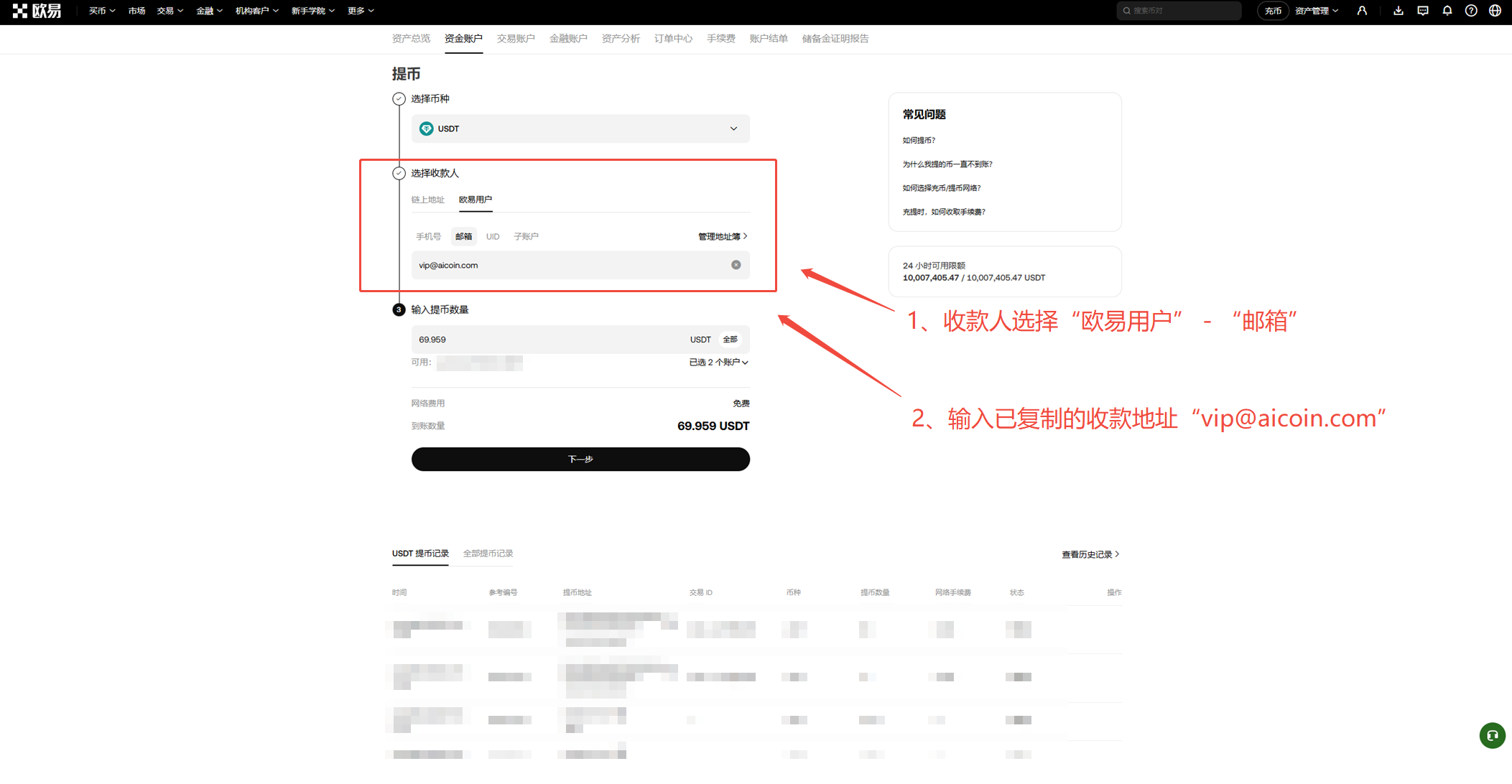Open the notifications bell icon
Viewport: 1512px width, 784px height.
[1447, 11]
